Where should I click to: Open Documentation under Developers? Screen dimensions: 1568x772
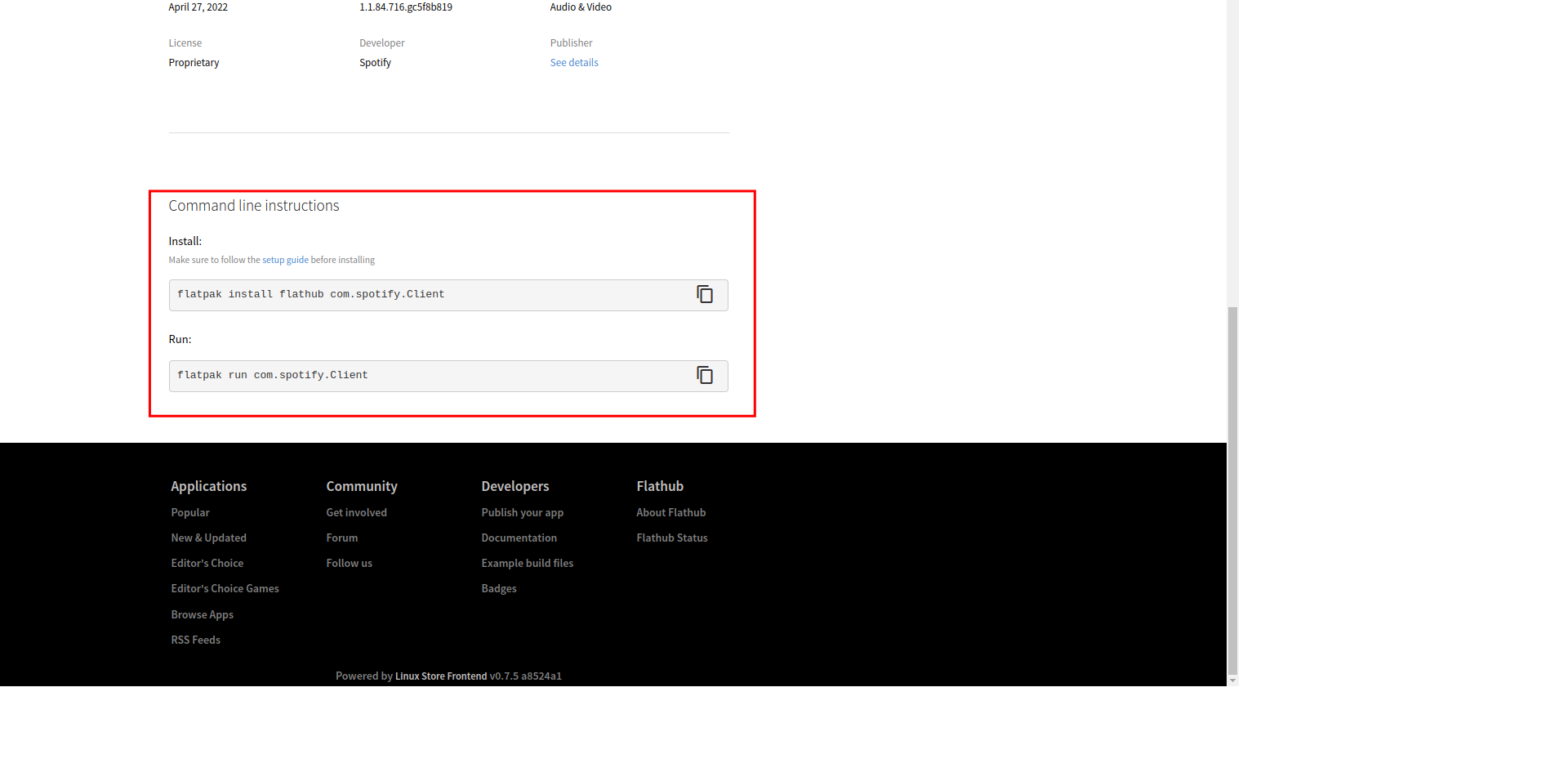(519, 538)
